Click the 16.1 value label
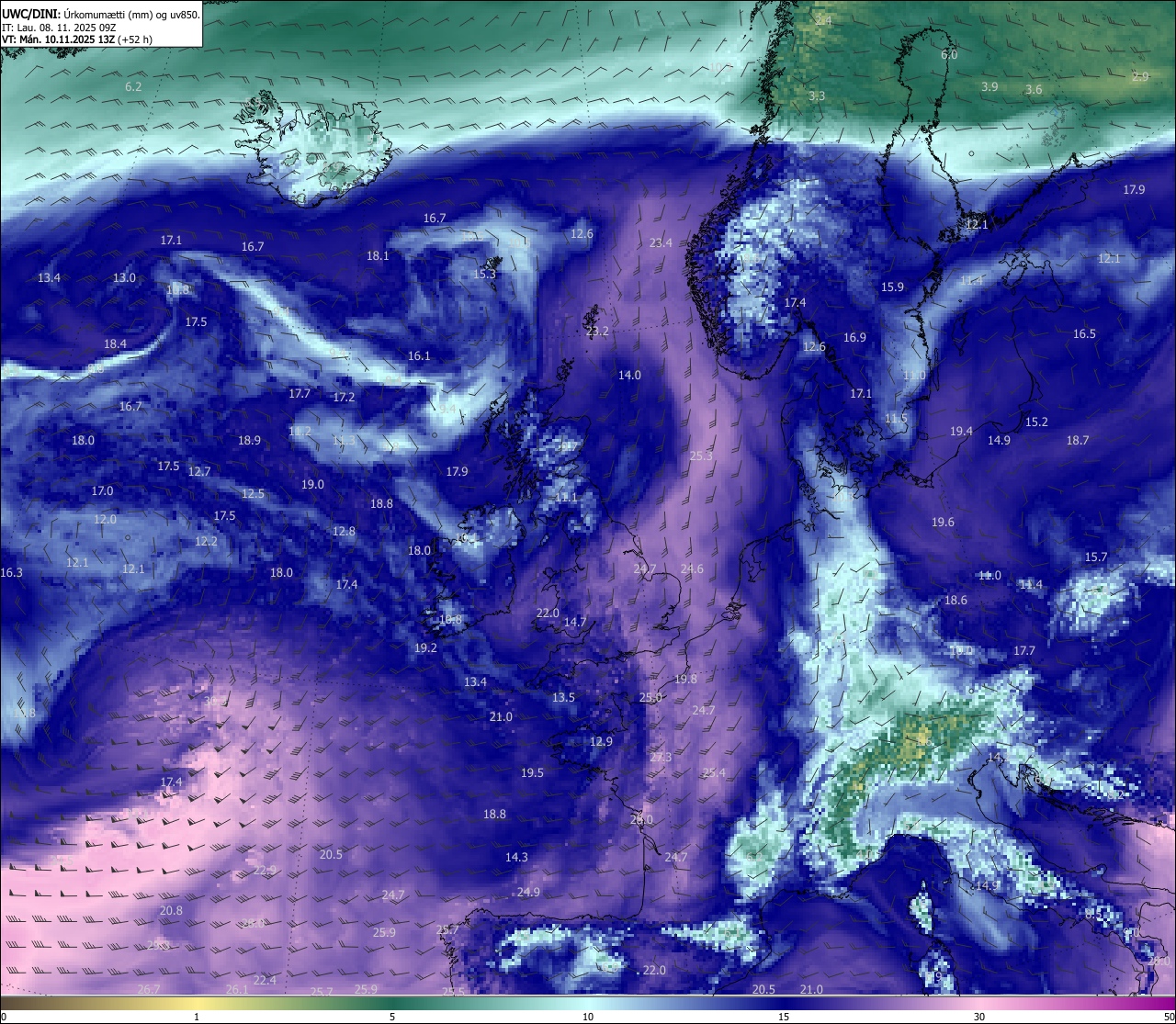 coord(419,355)
